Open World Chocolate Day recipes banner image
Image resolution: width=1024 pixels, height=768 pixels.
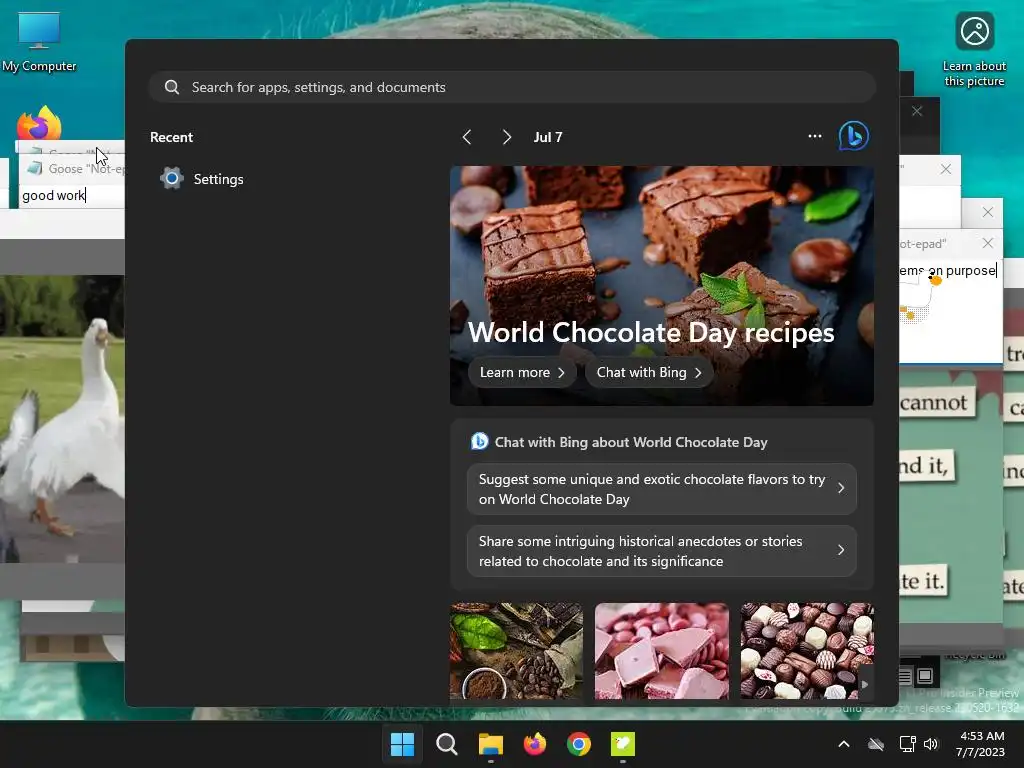pyautogui.click(x=662, y=285)
